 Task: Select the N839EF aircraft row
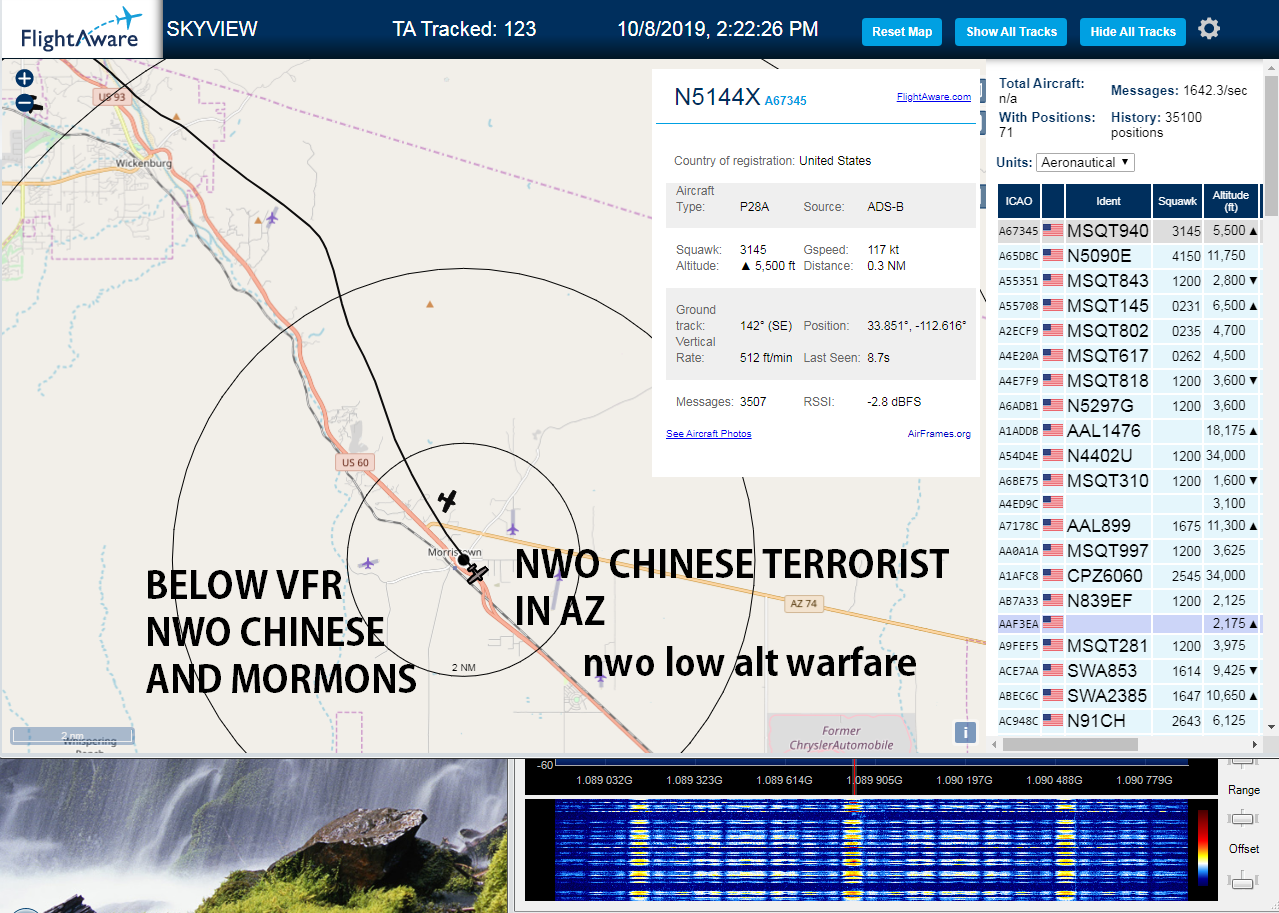tap(1128, 601)
